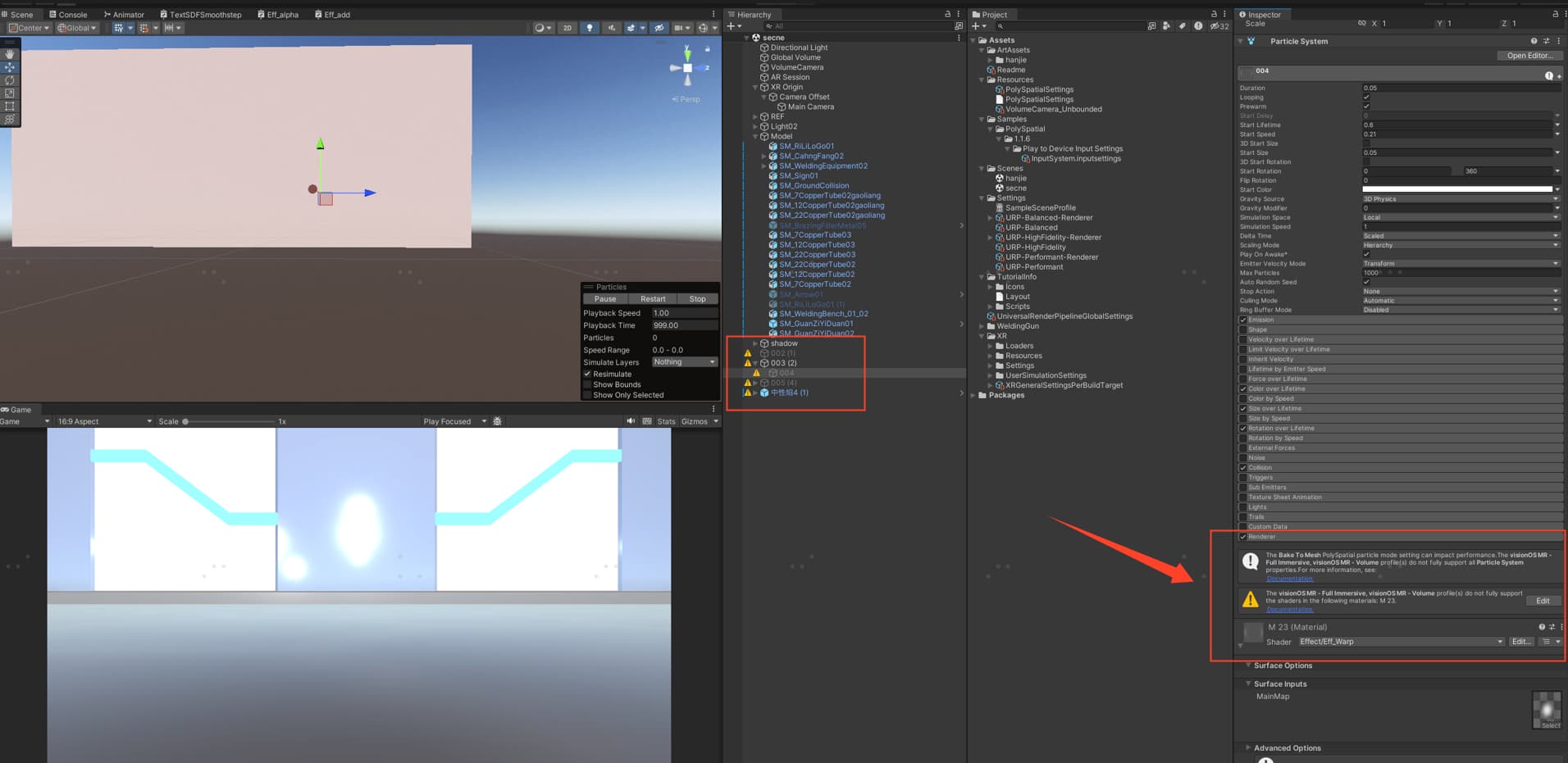This screenshot has height=763, width=1568.
Task: Select the Rect Transform tool
Action: [x=9, y=106]
